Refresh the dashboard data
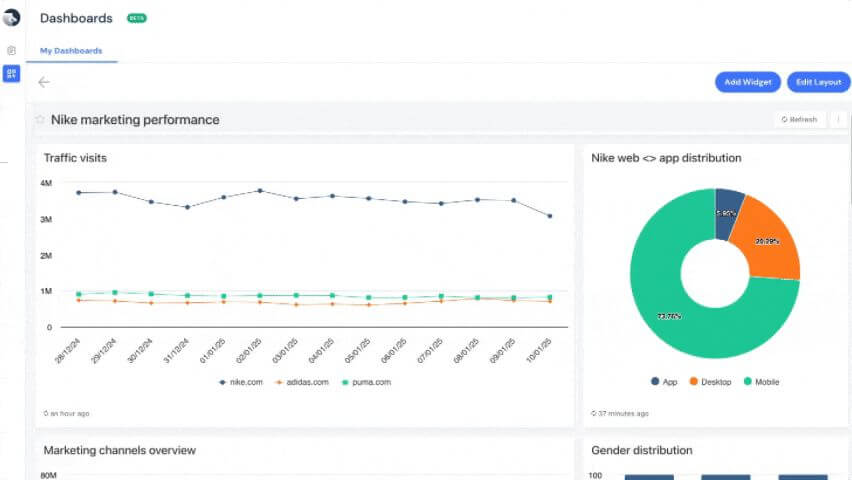This screenshot has height=480, width=852. (799, 120)
